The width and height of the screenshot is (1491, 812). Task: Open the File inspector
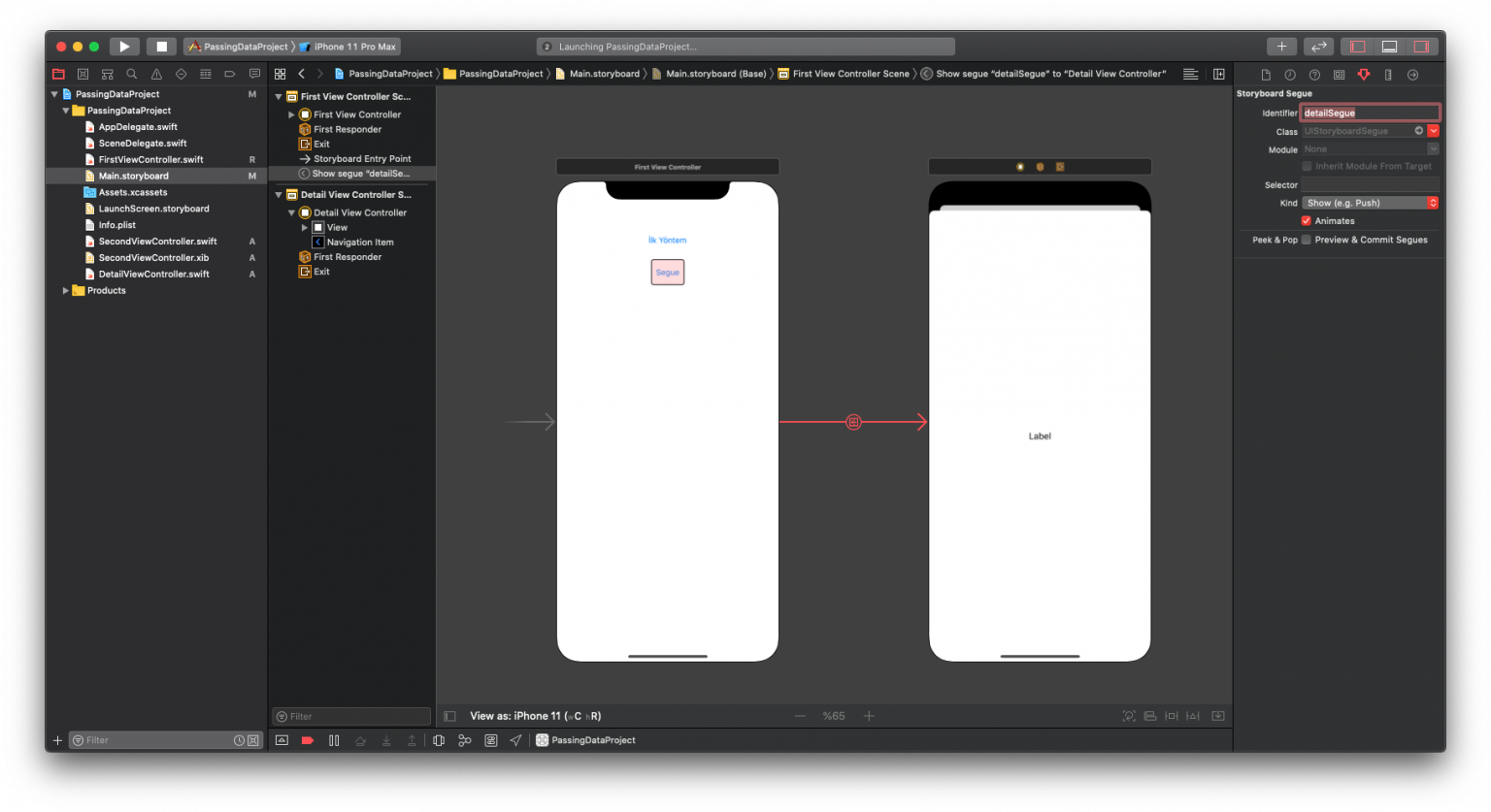pyautogui.click(x=1265, y=74)
